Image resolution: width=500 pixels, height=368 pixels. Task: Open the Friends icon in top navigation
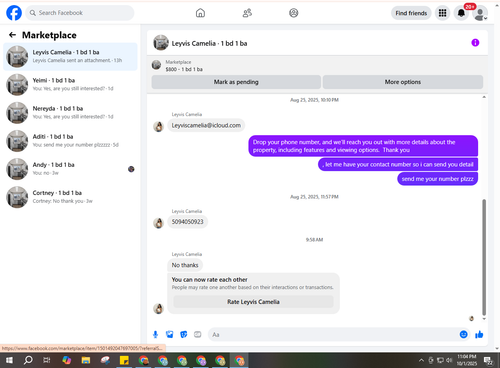(x=247, y=13)
